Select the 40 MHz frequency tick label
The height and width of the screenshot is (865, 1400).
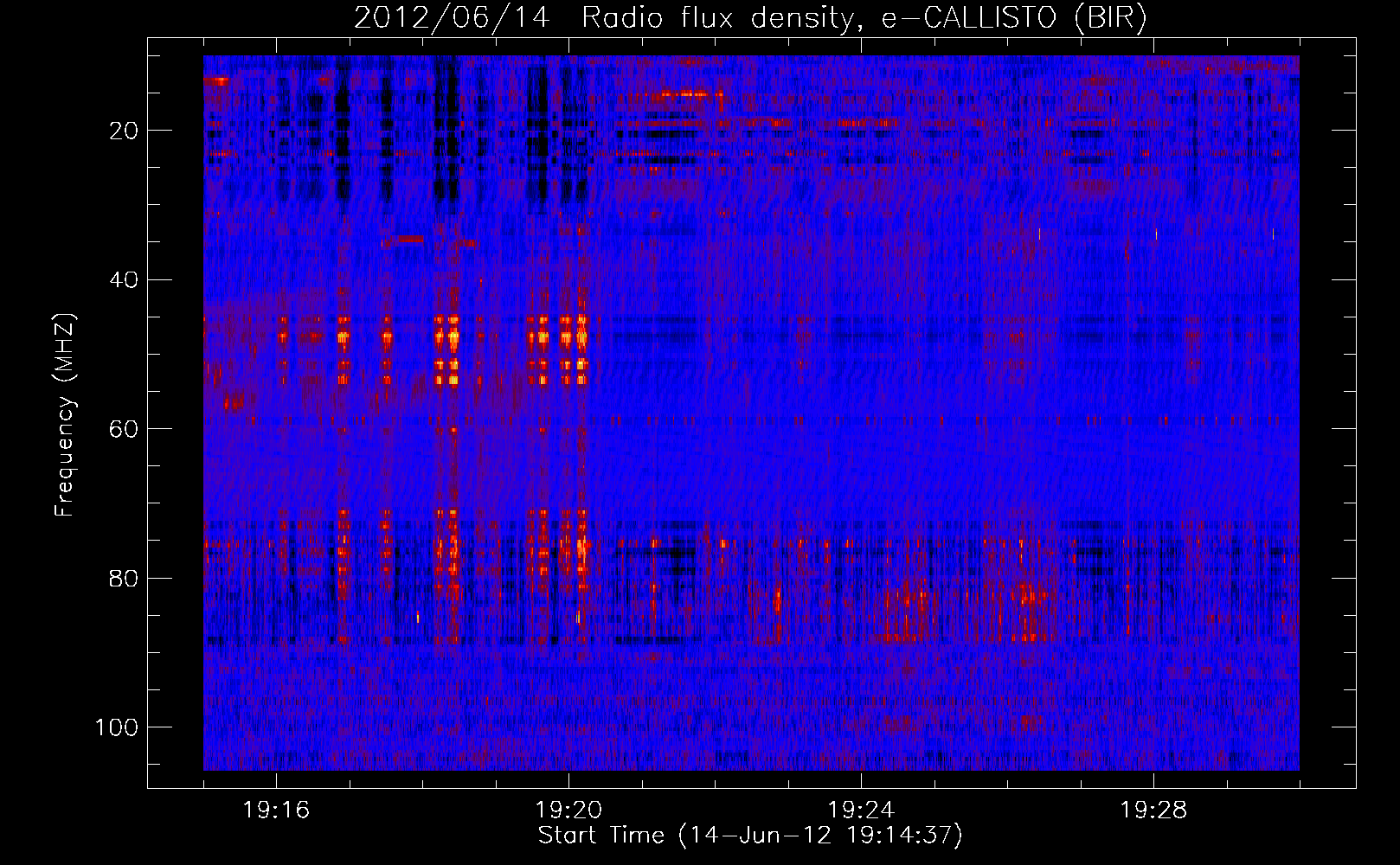[125, 280]
